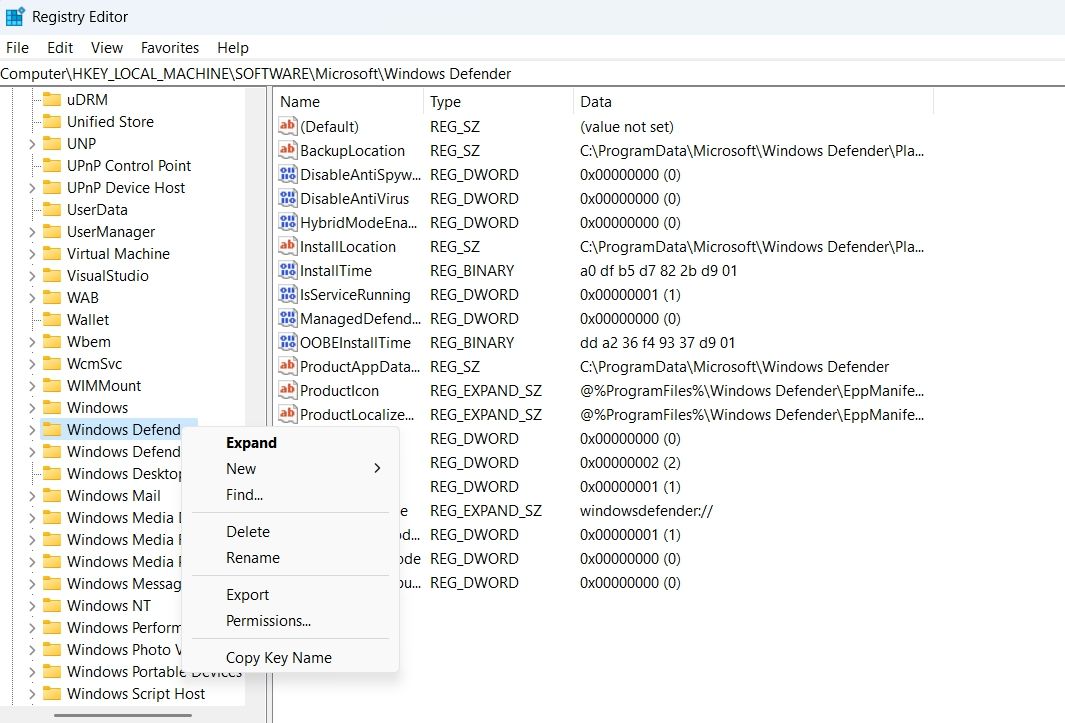
Task: Expand the WAB key
Action: [32, 298]
